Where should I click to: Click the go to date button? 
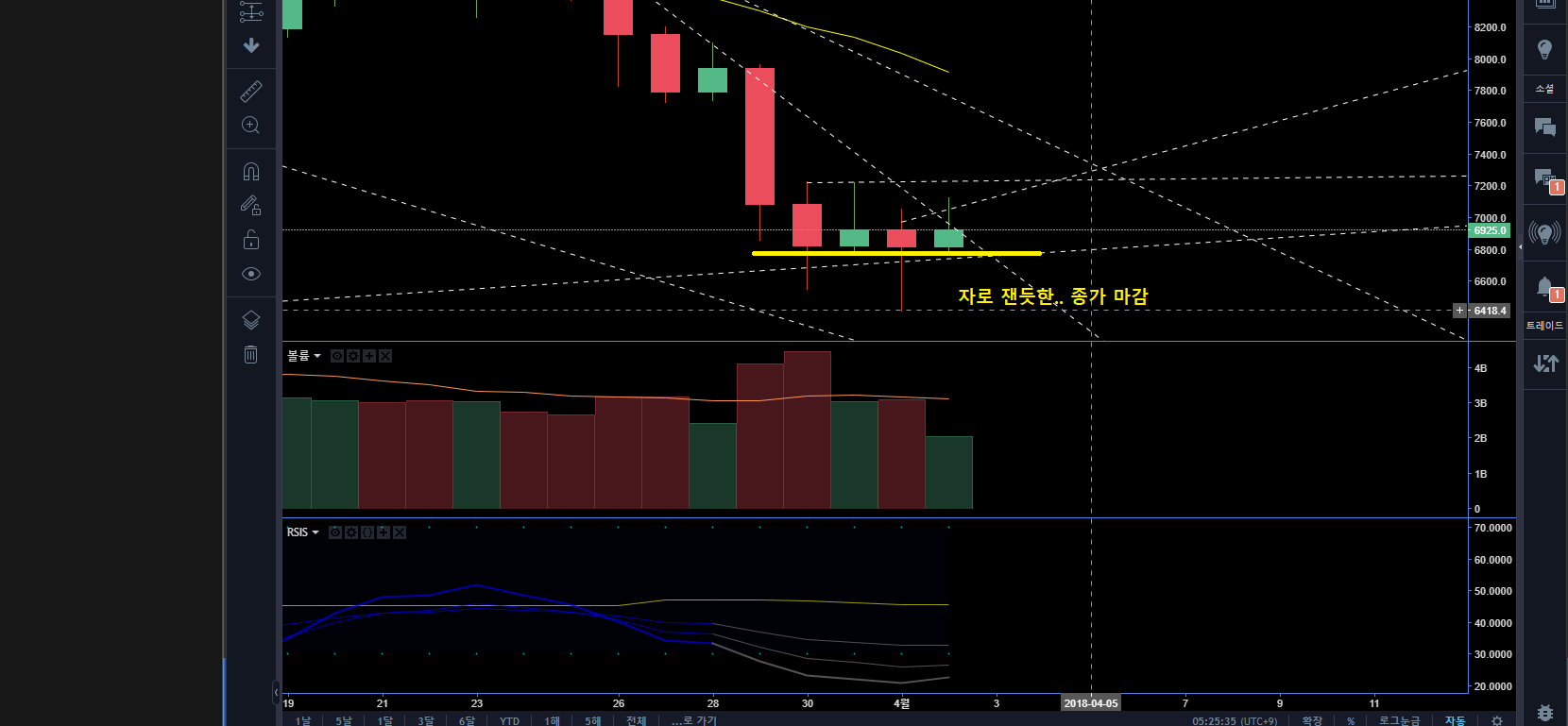click(694, 720)
